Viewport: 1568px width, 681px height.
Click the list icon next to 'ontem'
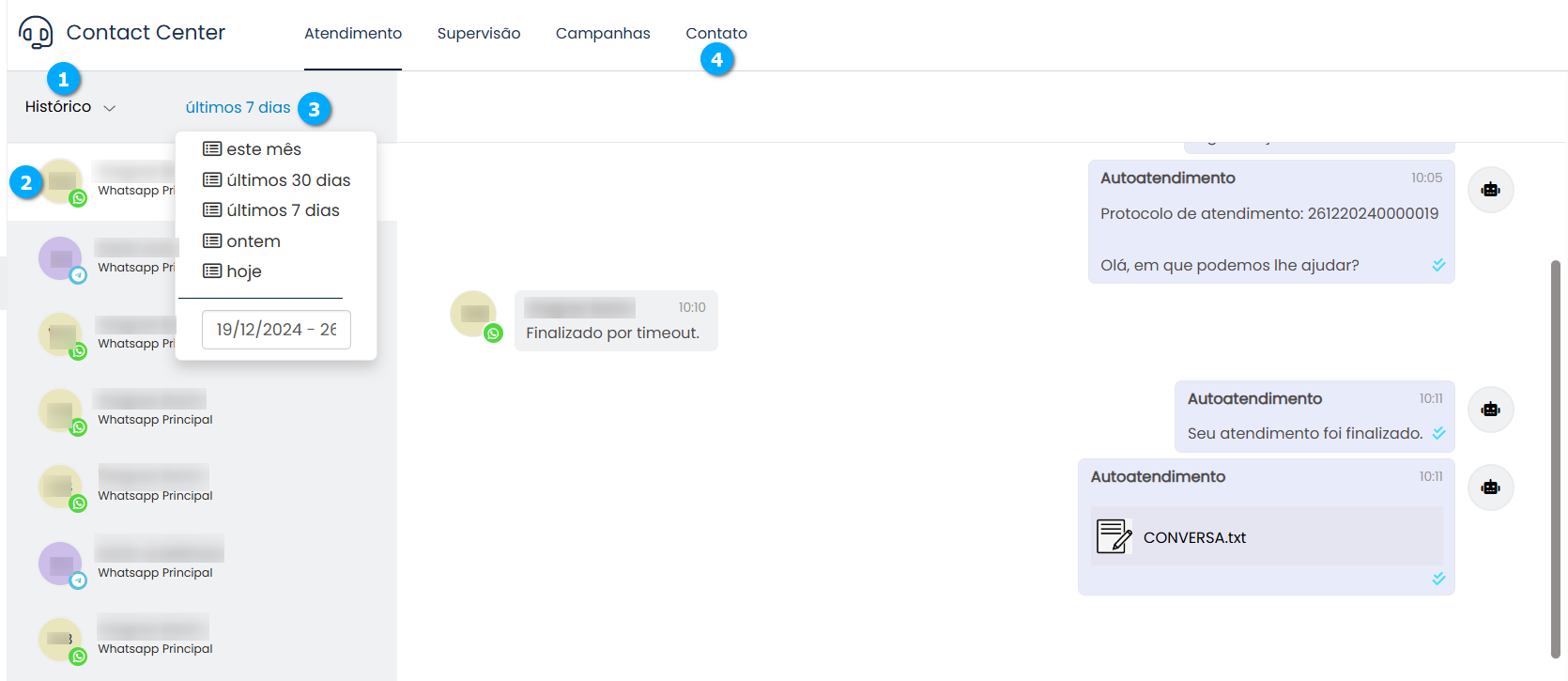point(212,241)
